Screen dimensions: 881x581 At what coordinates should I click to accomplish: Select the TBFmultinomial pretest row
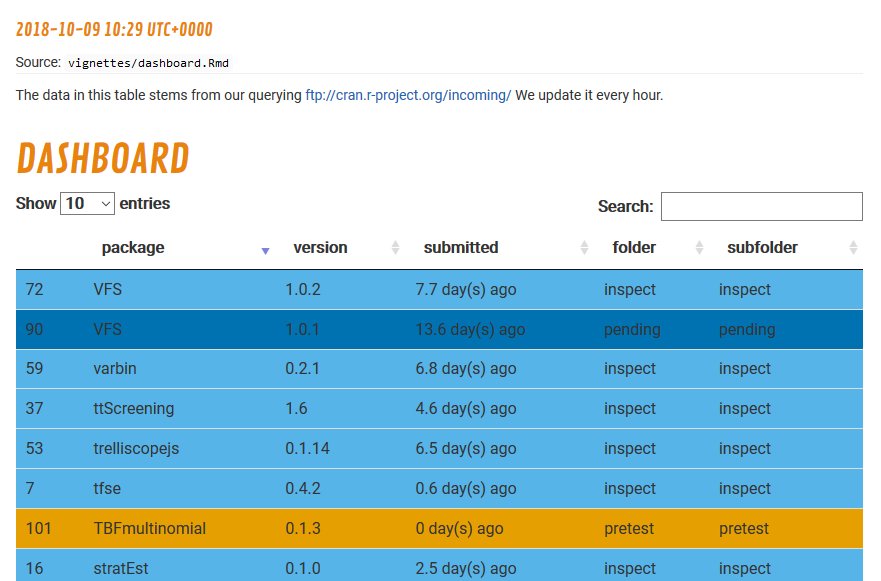tap(440, 528)
